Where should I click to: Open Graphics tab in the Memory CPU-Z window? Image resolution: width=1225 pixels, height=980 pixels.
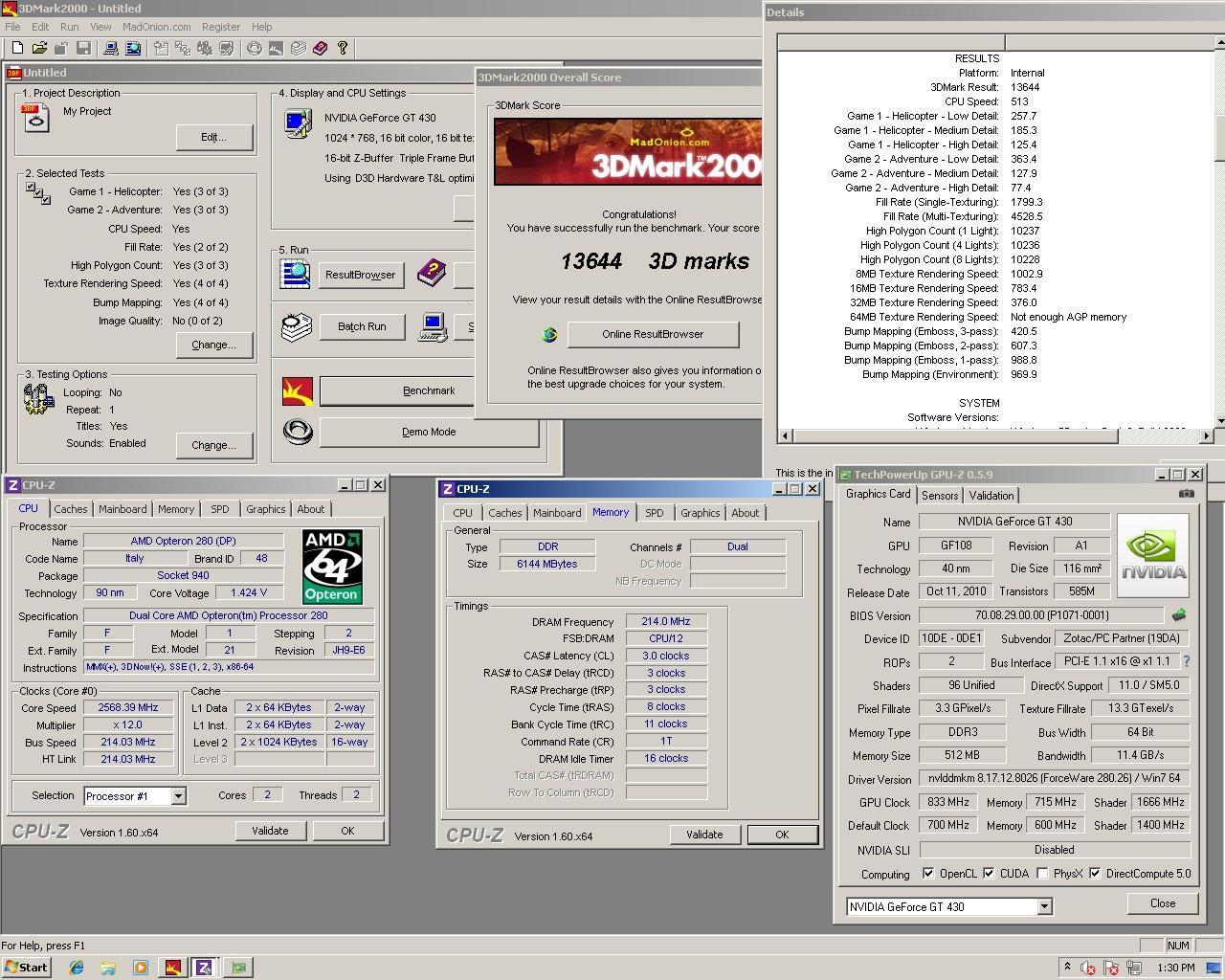[x=701, y=513]
